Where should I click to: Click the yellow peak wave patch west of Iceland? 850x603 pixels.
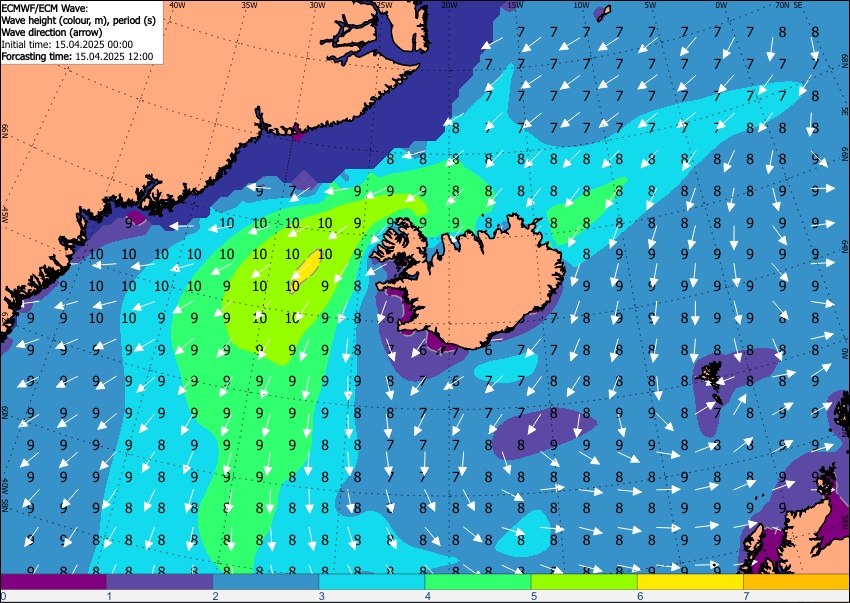[307, 268]
